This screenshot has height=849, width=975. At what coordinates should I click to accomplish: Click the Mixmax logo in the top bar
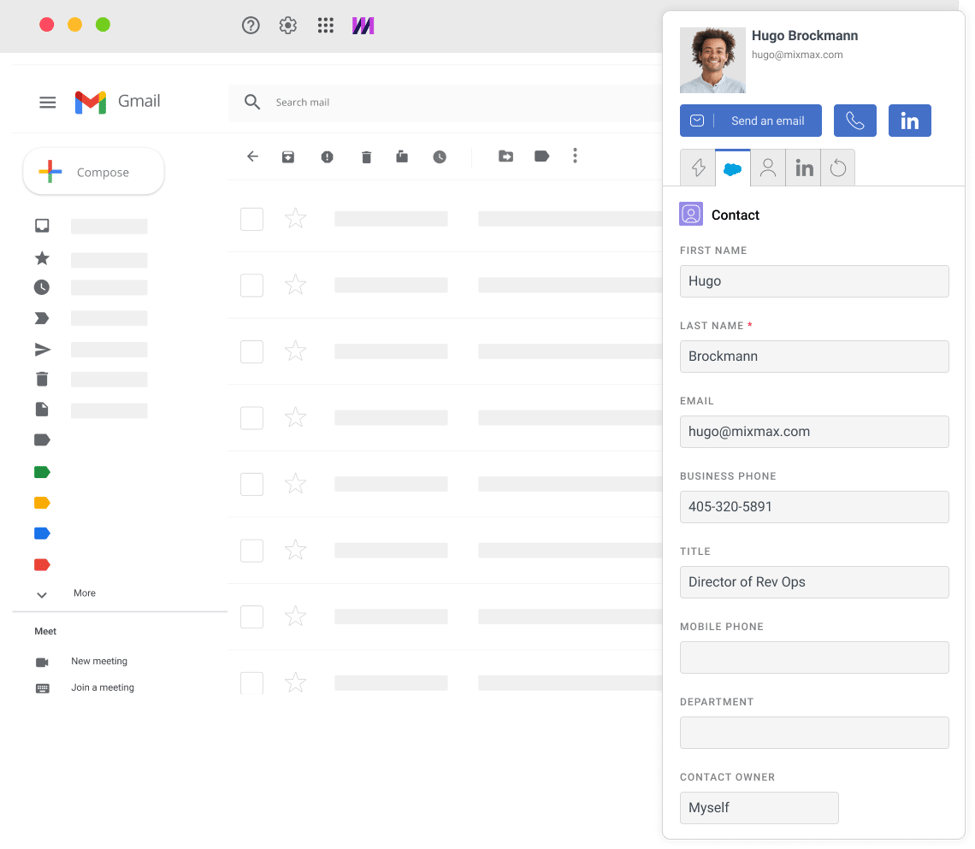coord(363,25)
